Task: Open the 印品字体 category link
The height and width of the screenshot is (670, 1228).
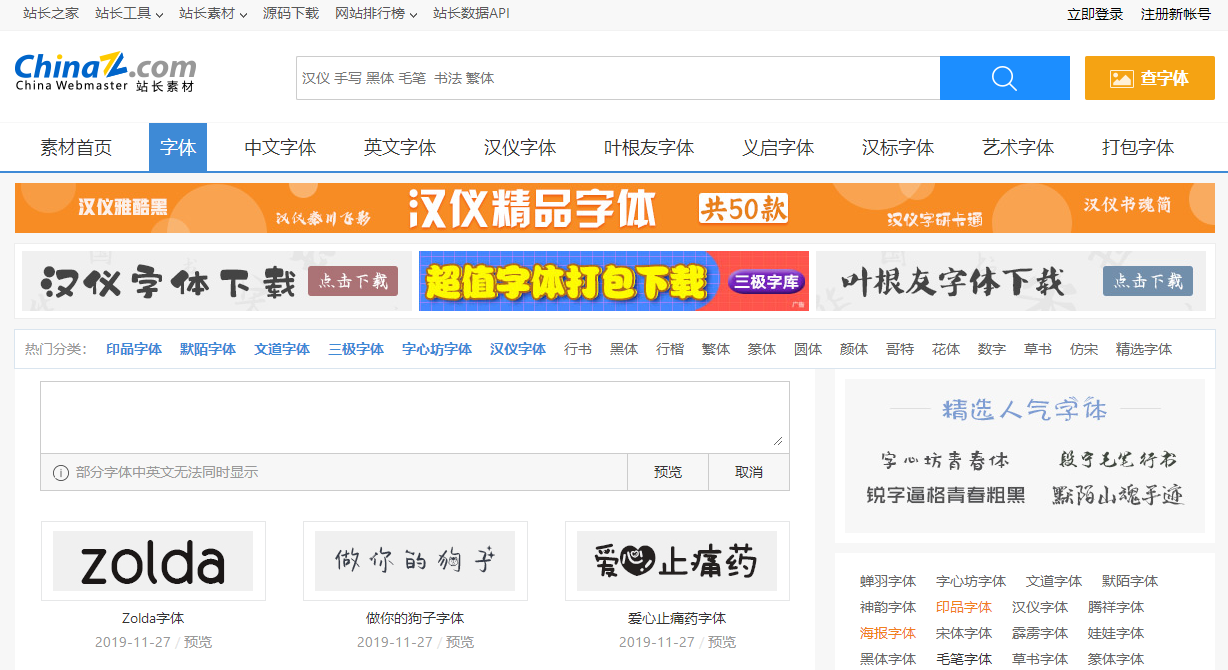Action: pos(134,348)
